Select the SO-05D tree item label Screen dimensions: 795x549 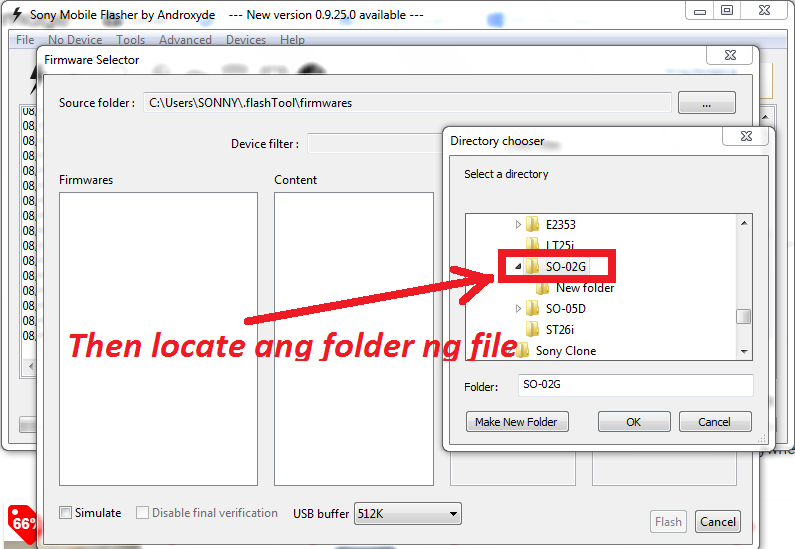pos(566,308)
